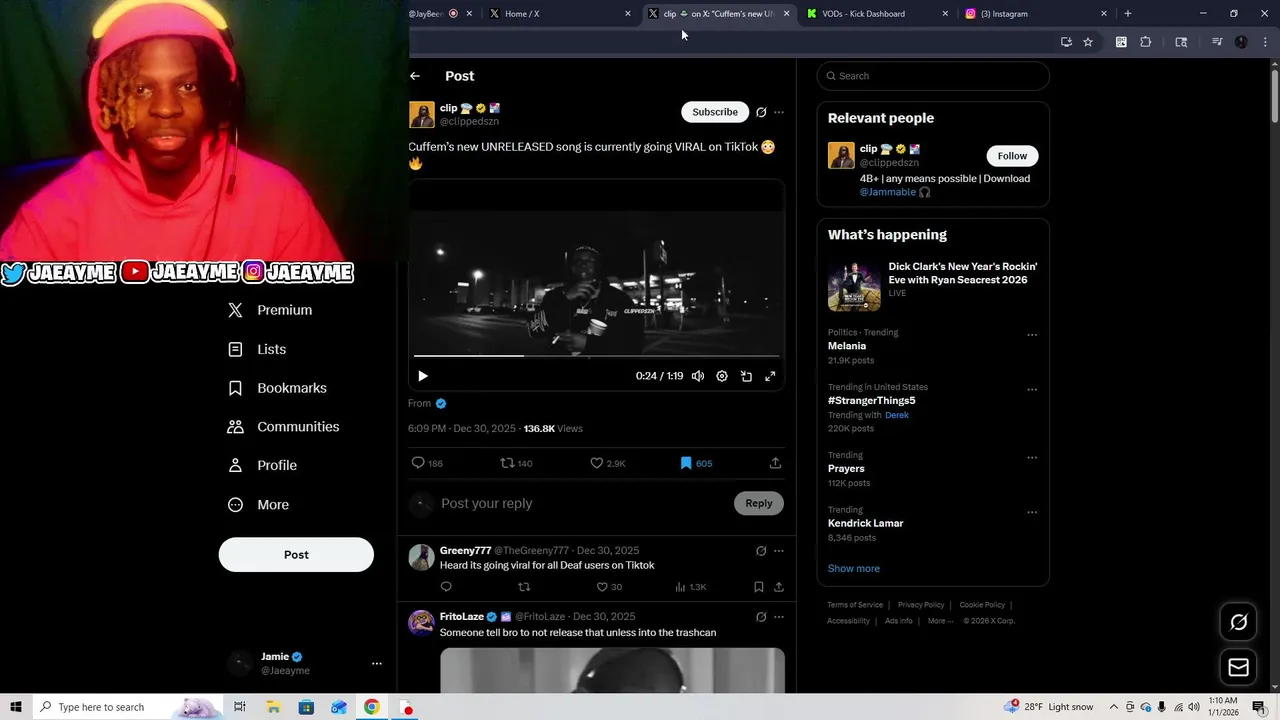Screen dimensions: 1280x720
Task: Click Show more under trends
Action: [854, 568]
